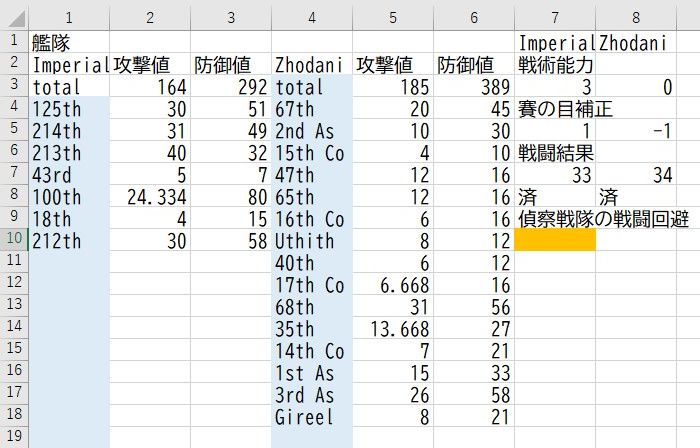Image resolution: width=700 pixels, height=448 pixels.
Task: Click the 艦隊 cell
Action: tap(69, 42)
